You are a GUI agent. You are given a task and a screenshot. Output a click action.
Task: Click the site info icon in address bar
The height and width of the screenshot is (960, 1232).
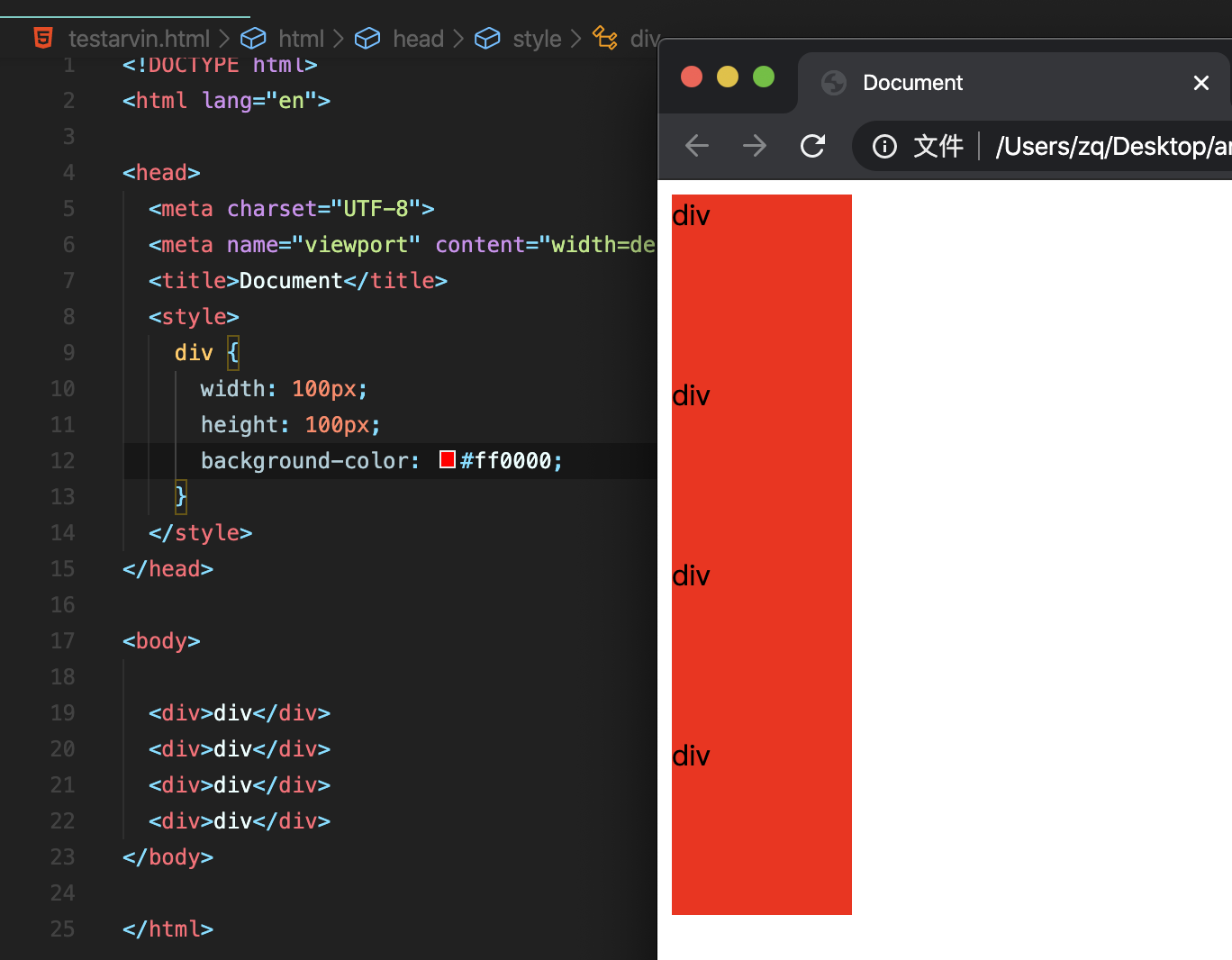pos(884,146)
